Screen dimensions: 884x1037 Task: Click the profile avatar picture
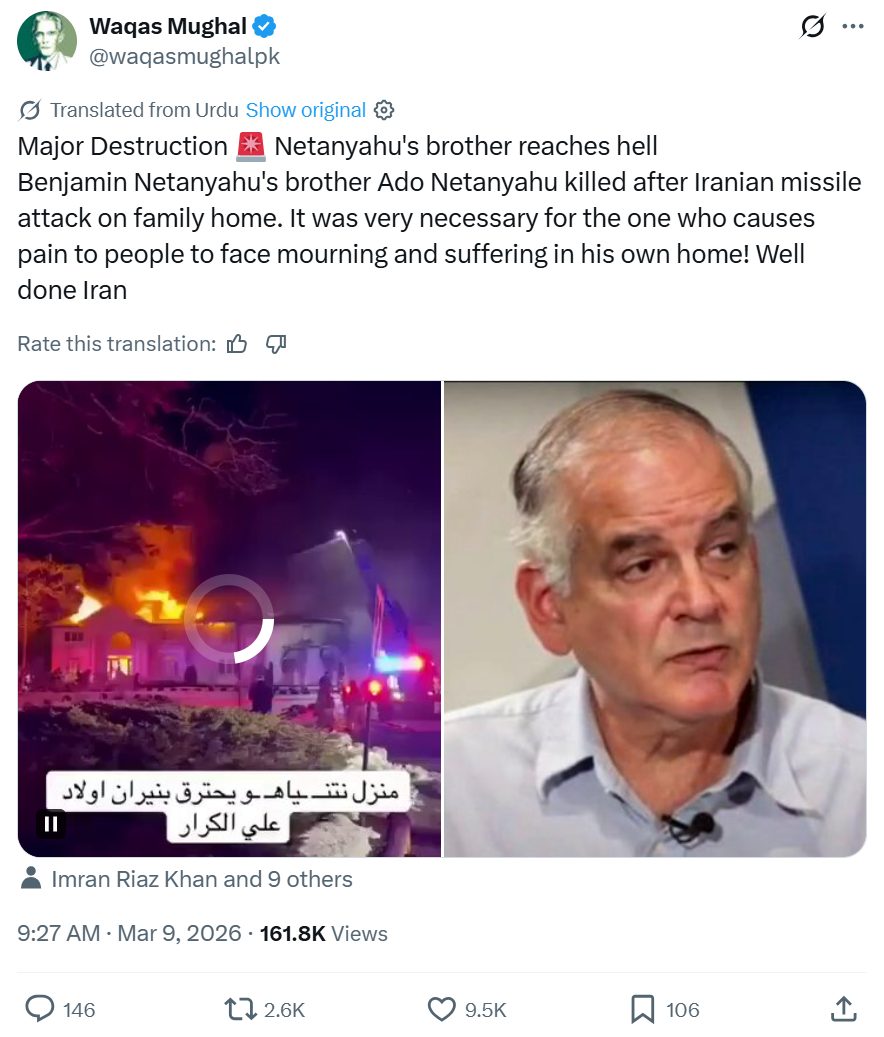46,41
